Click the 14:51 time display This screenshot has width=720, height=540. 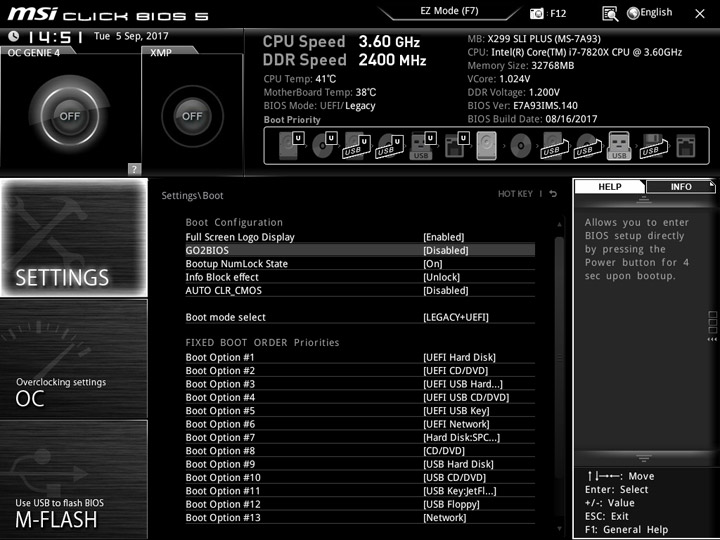pyautogui.click(x=55, y=36)
